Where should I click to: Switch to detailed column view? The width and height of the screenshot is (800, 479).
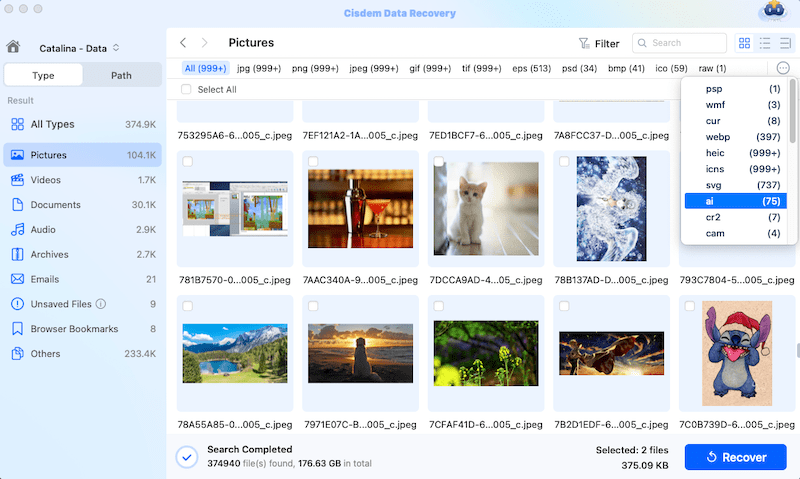(x=785, y=43)
